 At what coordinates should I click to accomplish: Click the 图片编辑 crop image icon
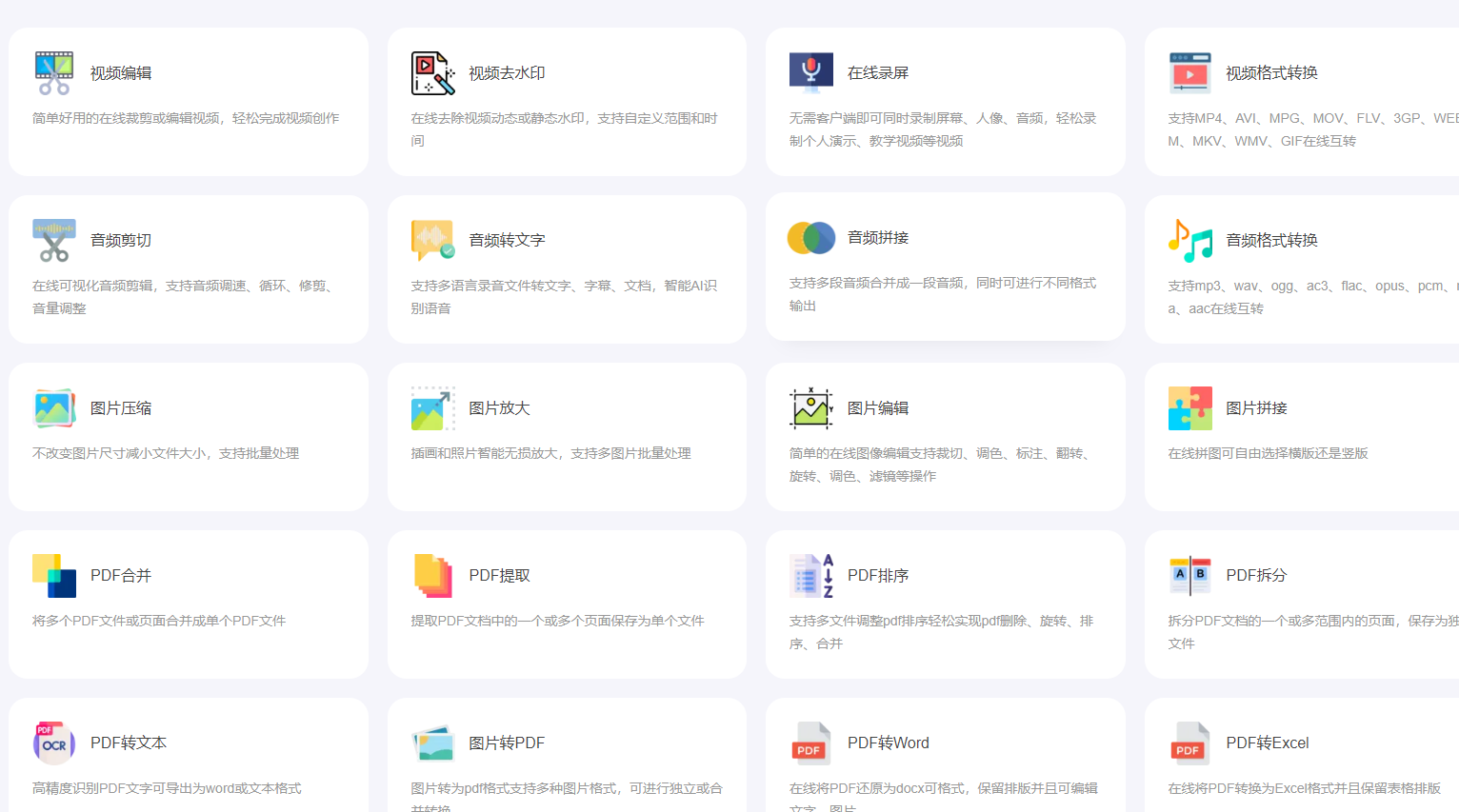811,408
